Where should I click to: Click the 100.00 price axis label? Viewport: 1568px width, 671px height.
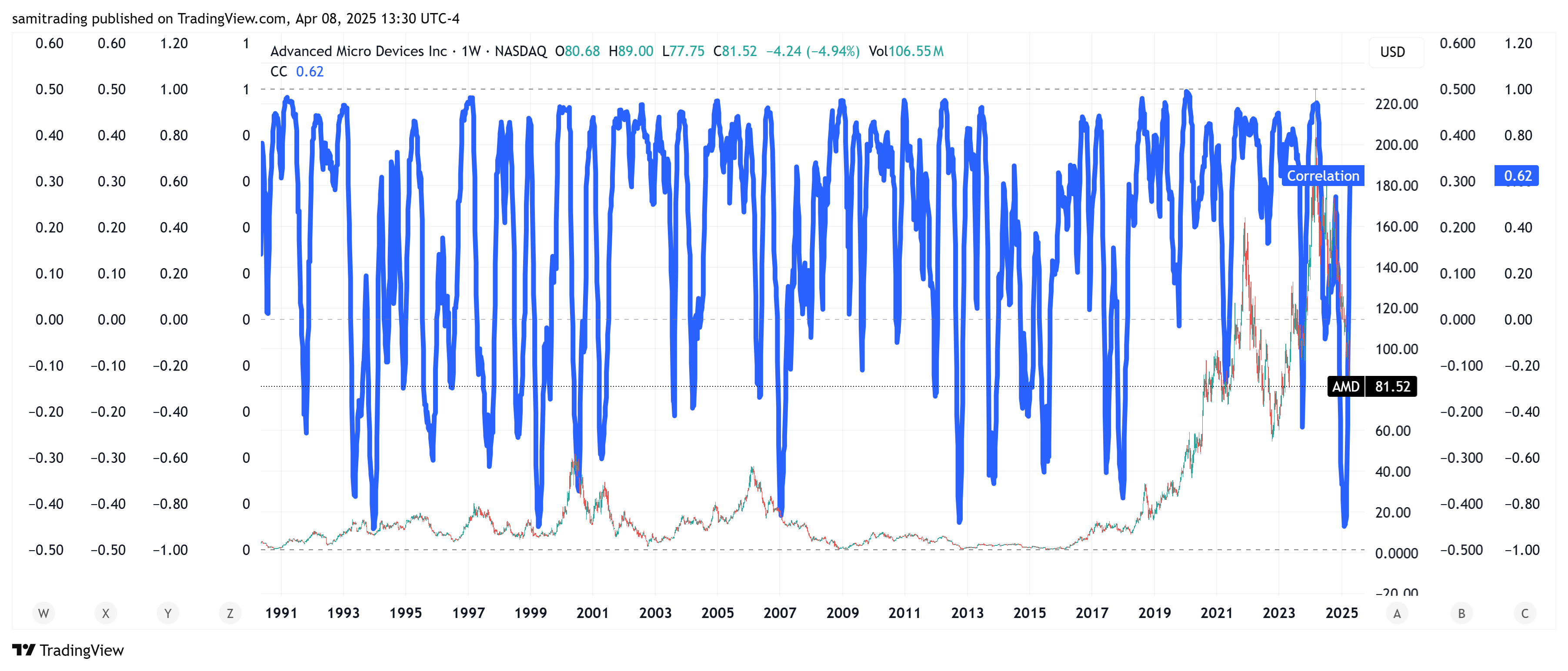[x=1397, y=349]
